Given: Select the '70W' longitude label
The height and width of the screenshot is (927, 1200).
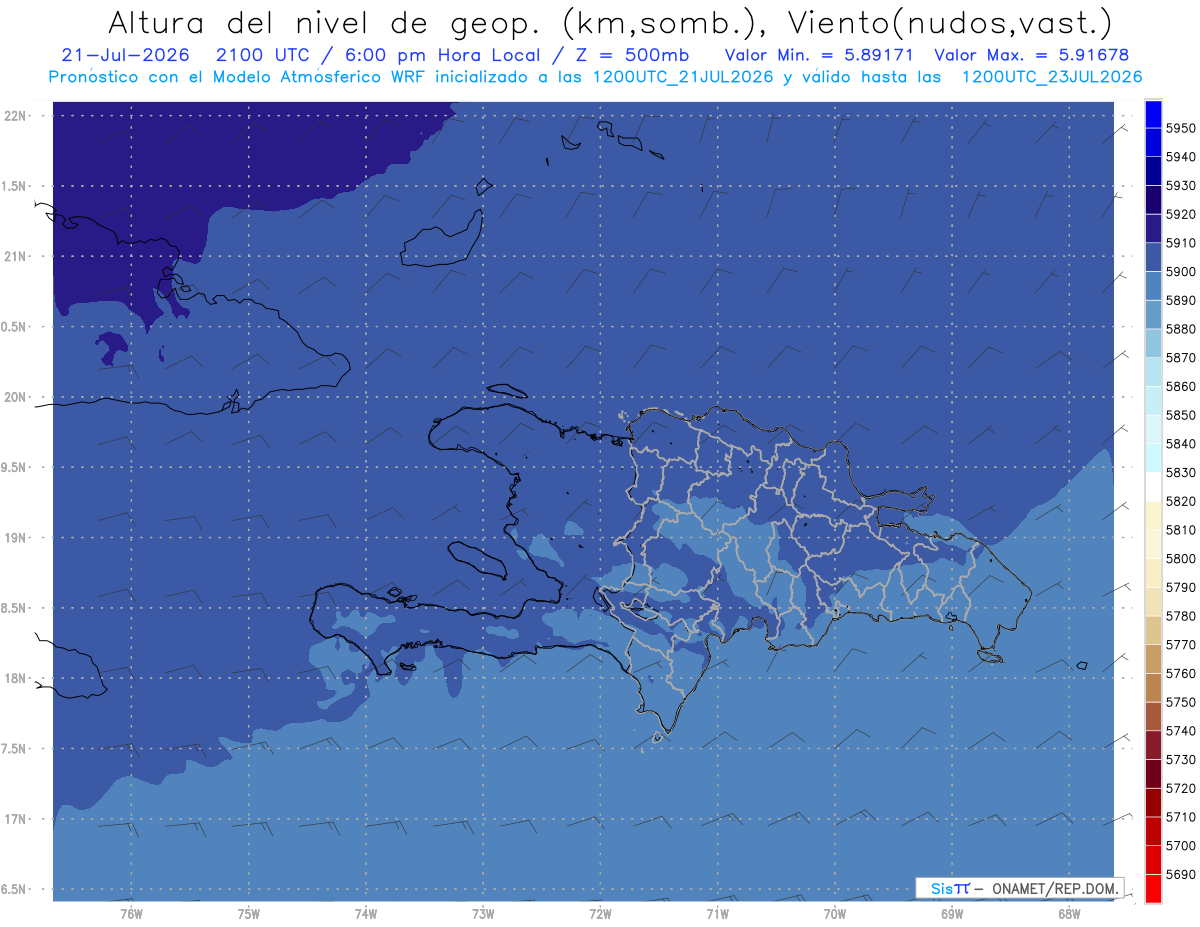Looking at the screenshot, I should click(834, 914).
